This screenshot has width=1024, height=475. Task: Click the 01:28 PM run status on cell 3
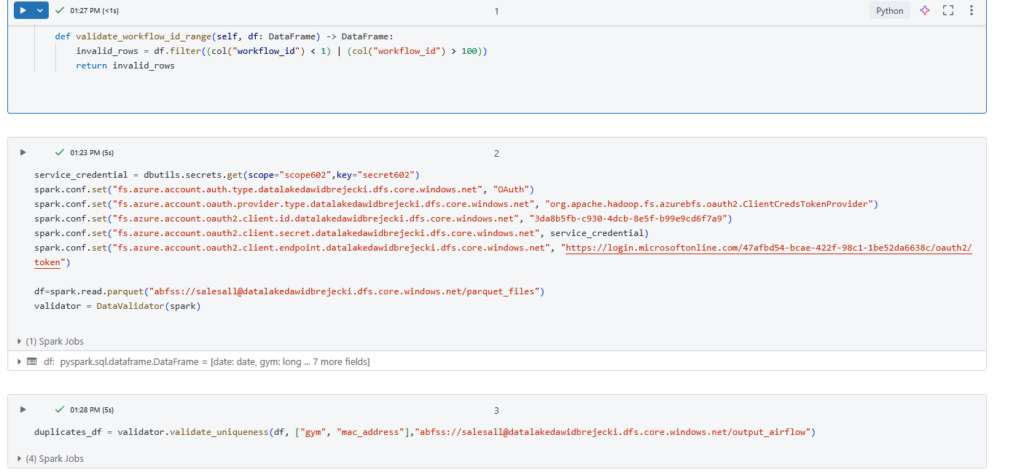tap(92, 410)
